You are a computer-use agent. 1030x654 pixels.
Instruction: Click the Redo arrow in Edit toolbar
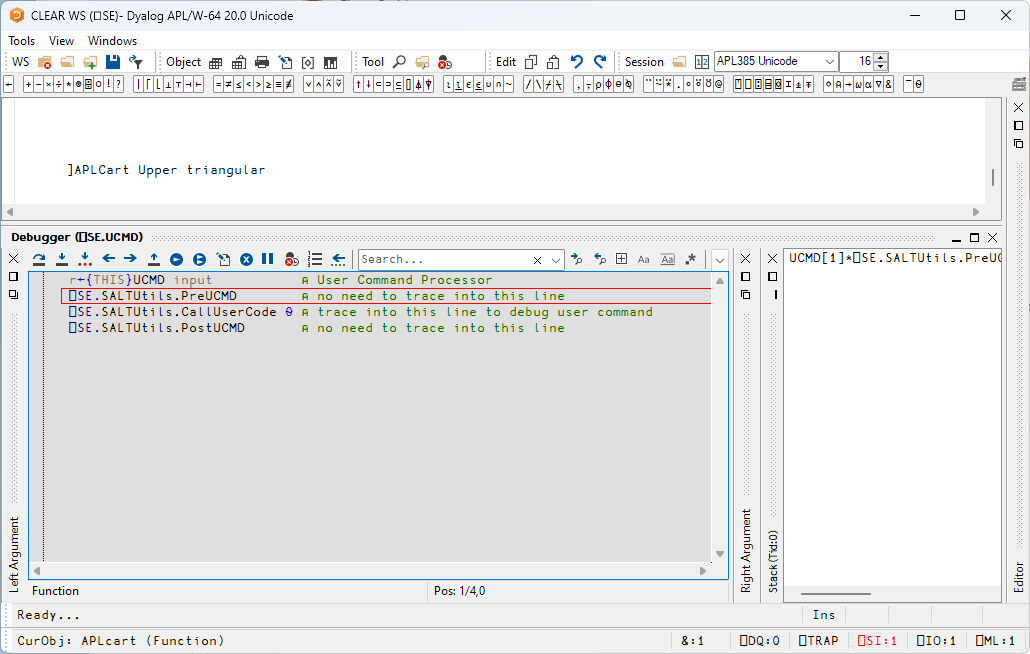coord(600,62)
